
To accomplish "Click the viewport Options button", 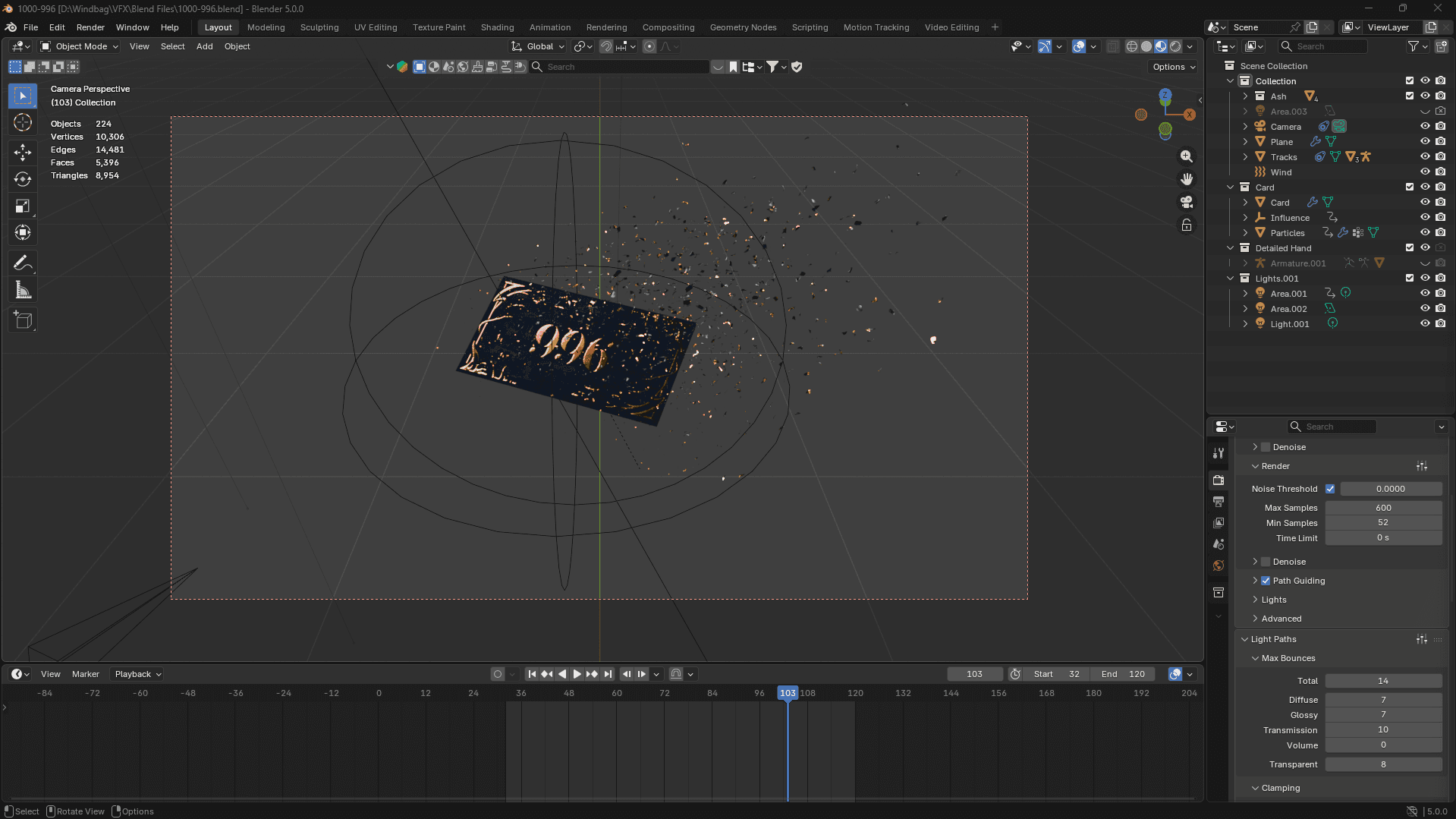I will [x=1173, y=67].
